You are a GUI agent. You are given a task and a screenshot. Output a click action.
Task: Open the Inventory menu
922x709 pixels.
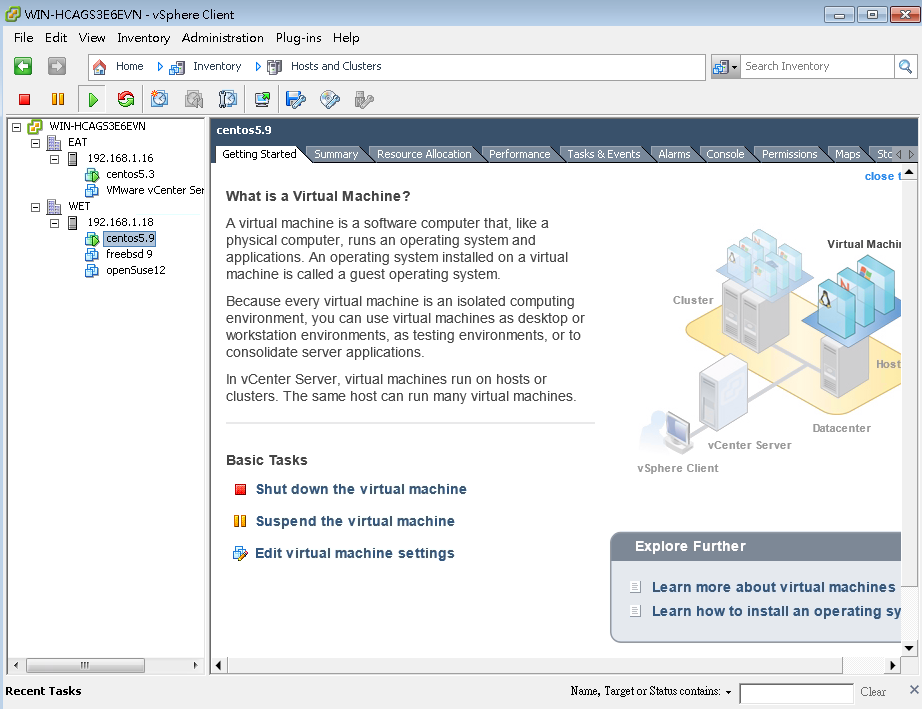(143, 38)
